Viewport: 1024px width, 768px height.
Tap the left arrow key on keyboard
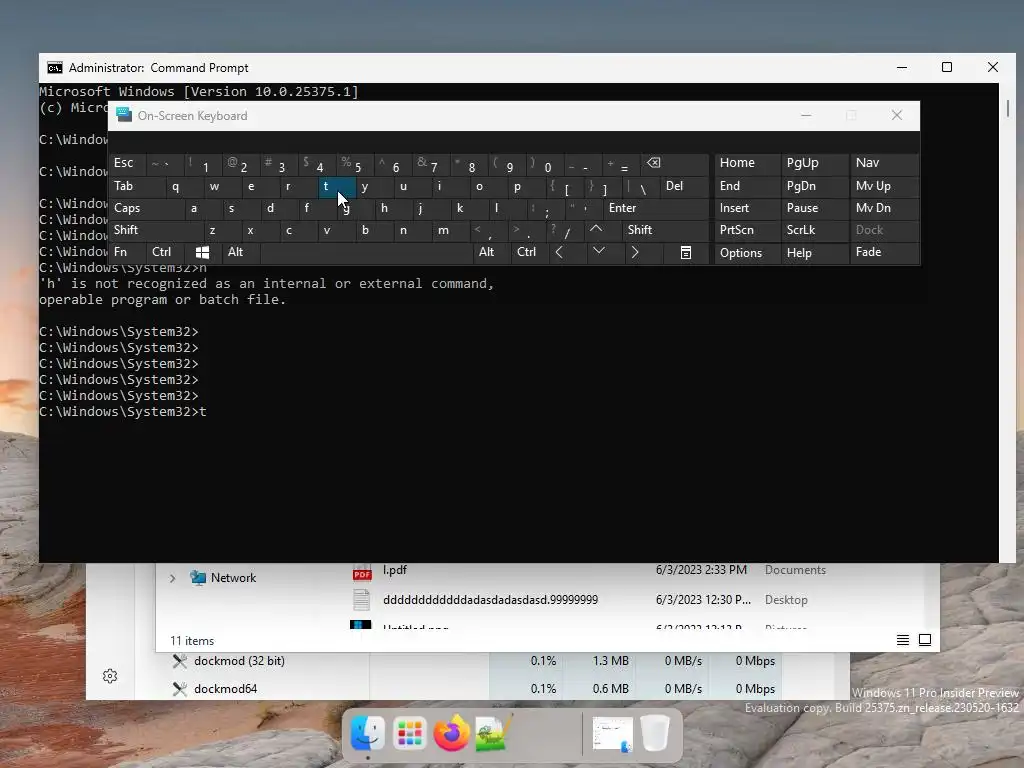[559, 252]
